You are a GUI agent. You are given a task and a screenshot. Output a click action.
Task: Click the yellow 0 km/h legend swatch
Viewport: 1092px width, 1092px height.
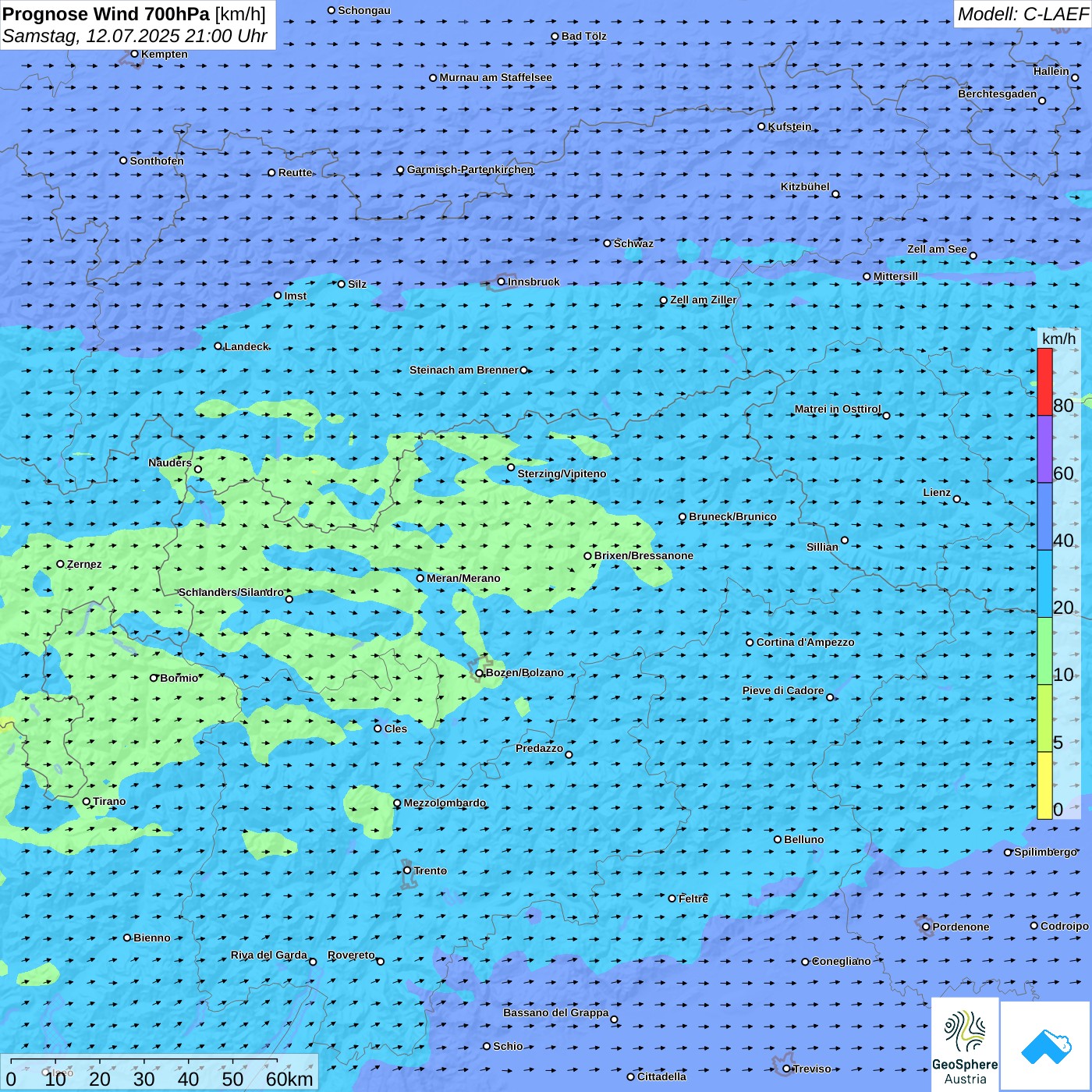tap(1044, 785)
